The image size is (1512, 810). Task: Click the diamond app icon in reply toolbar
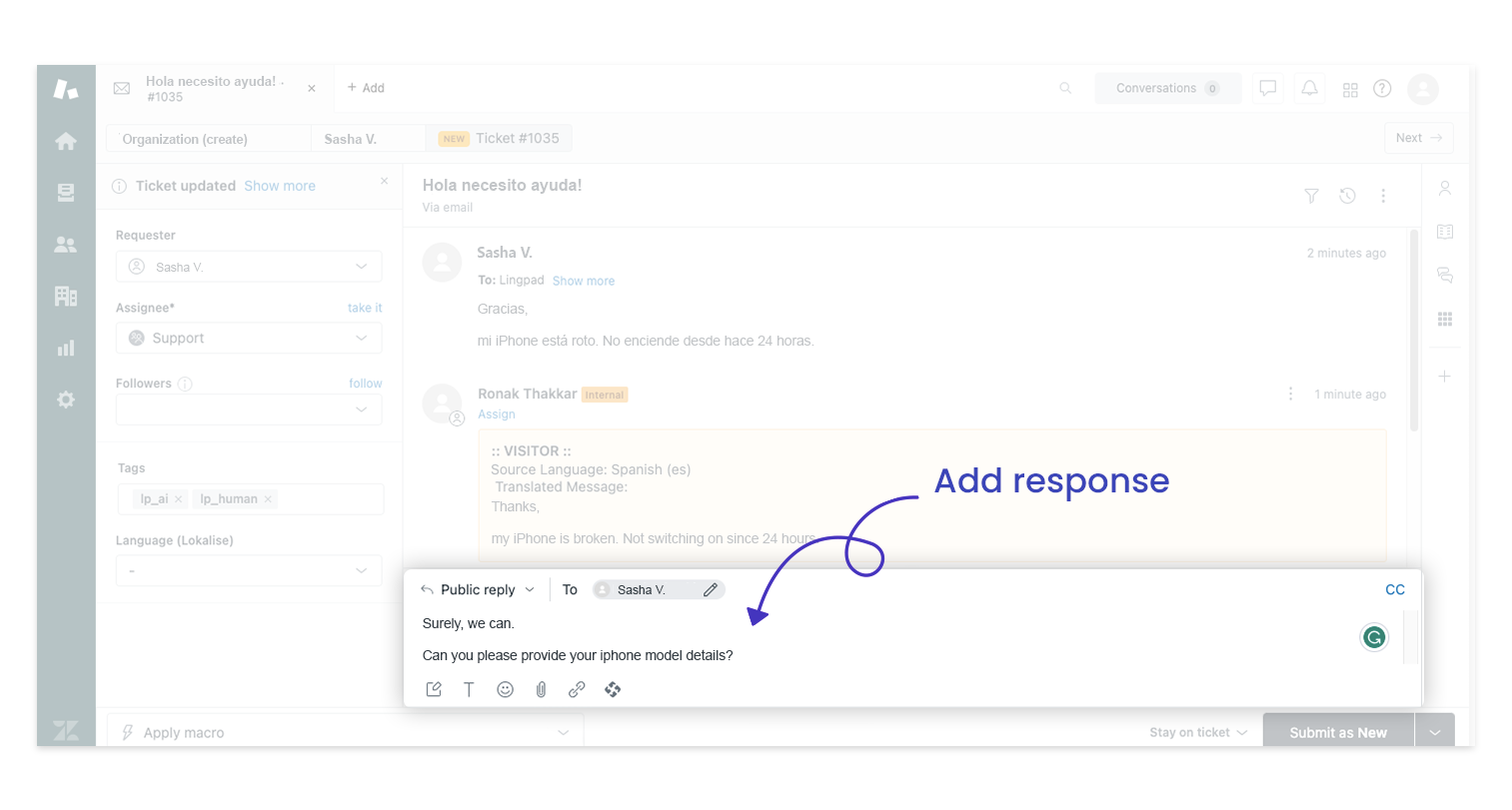613,689
